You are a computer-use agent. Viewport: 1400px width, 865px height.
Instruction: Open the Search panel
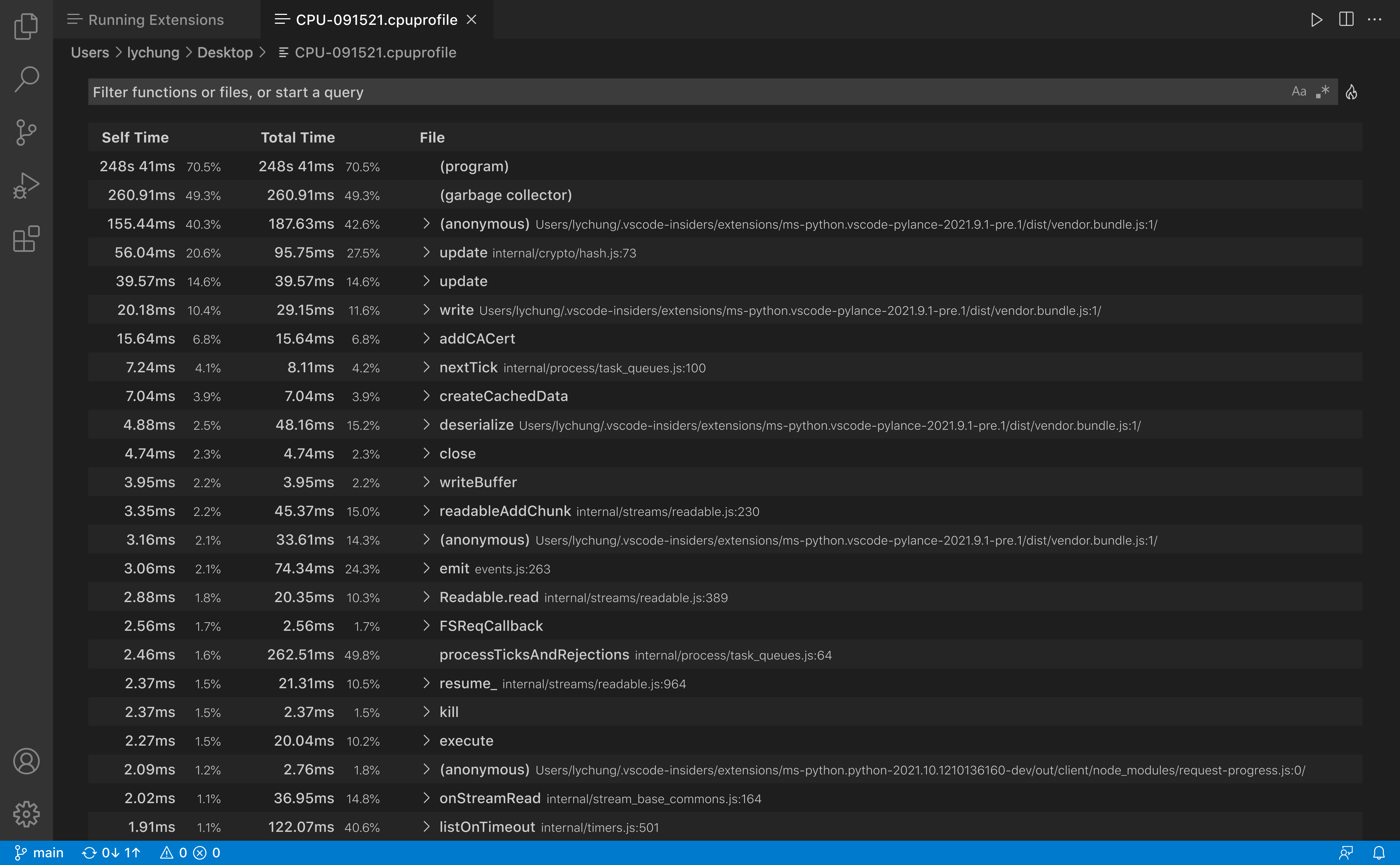click(x=26, y=78)
